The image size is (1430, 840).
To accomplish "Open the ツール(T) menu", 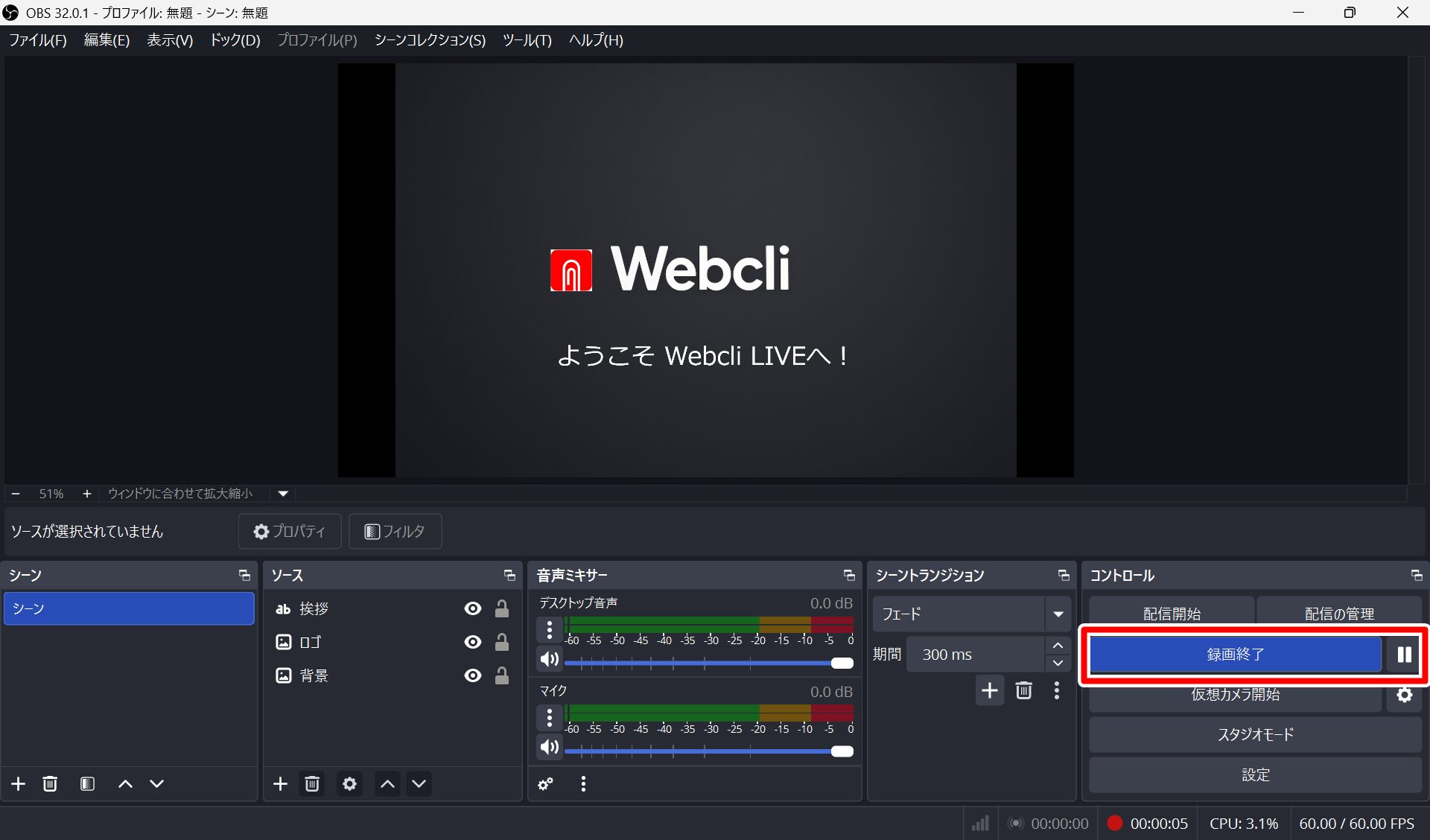I will coord(527,40).
